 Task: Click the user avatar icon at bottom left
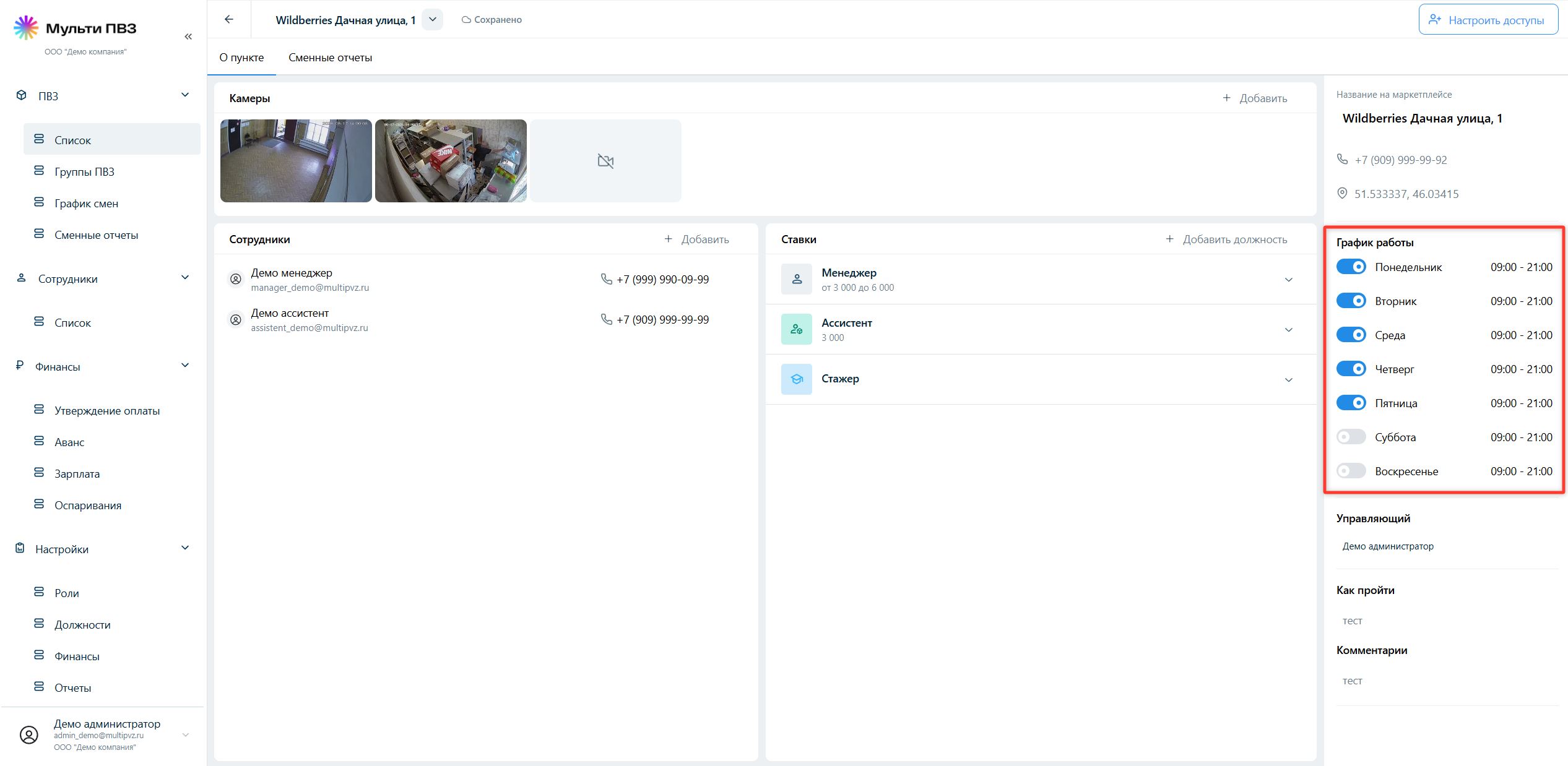pyautogui.click(x=29, y=735)
